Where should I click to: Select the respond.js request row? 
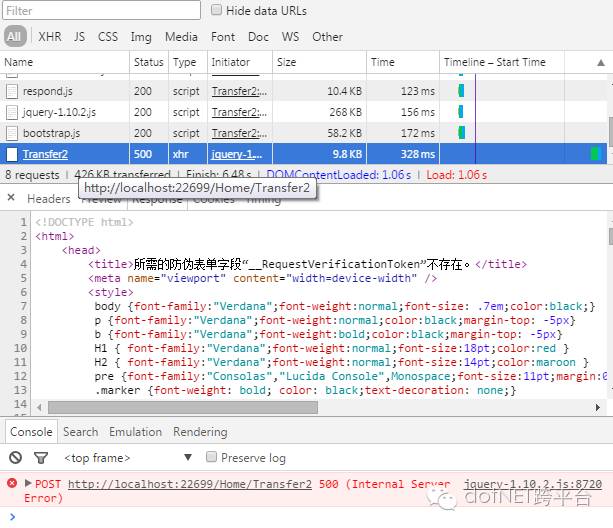coord(303,91)
